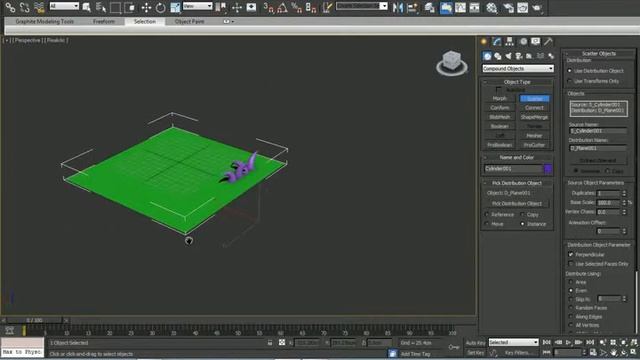The width and height of the screenshot is (640, 360).
Task: Toggle the Perpendicular checkbox
Action: (571, 254)
